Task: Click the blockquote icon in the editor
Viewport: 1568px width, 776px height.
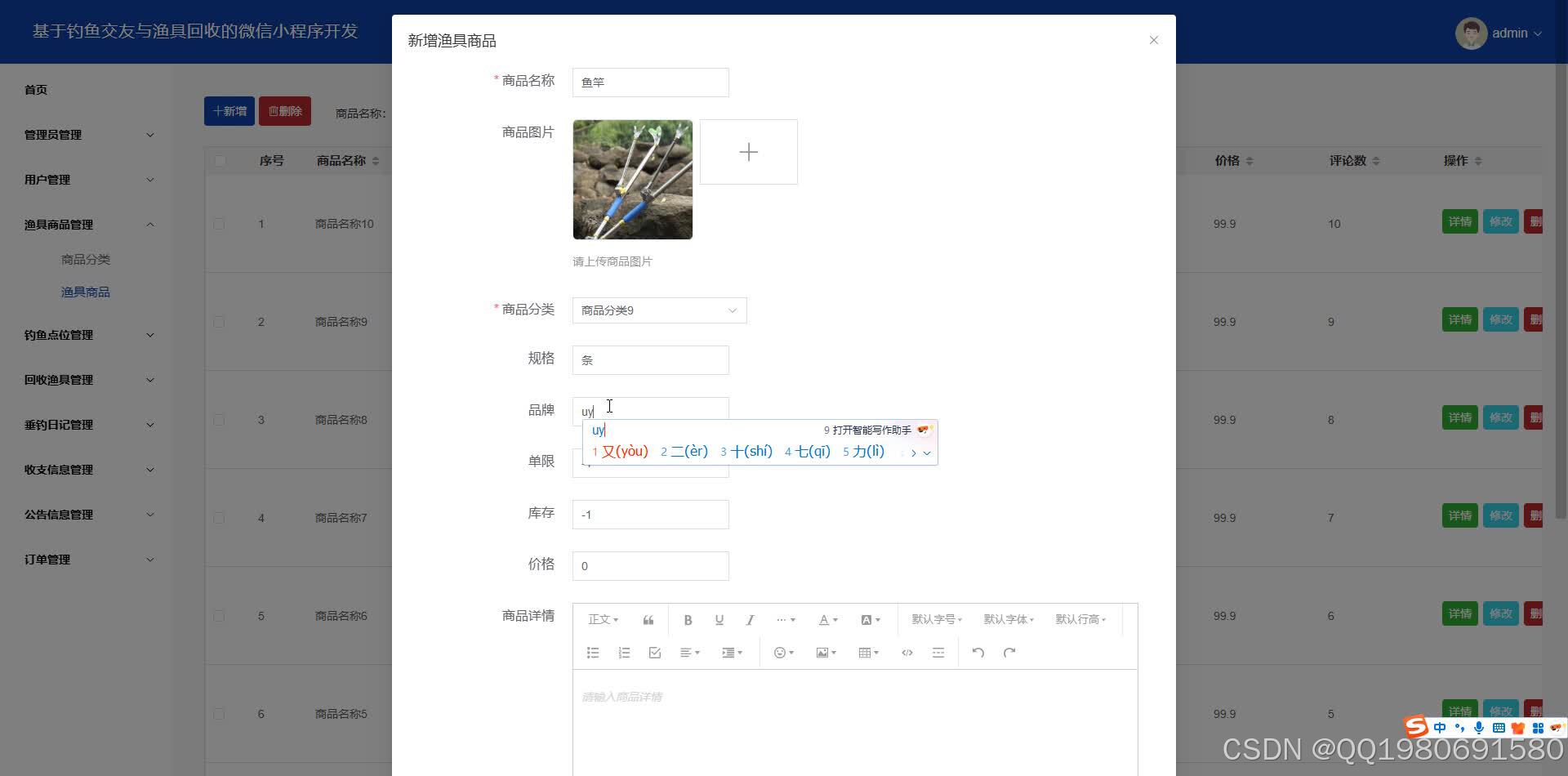Action: point(648,619)
